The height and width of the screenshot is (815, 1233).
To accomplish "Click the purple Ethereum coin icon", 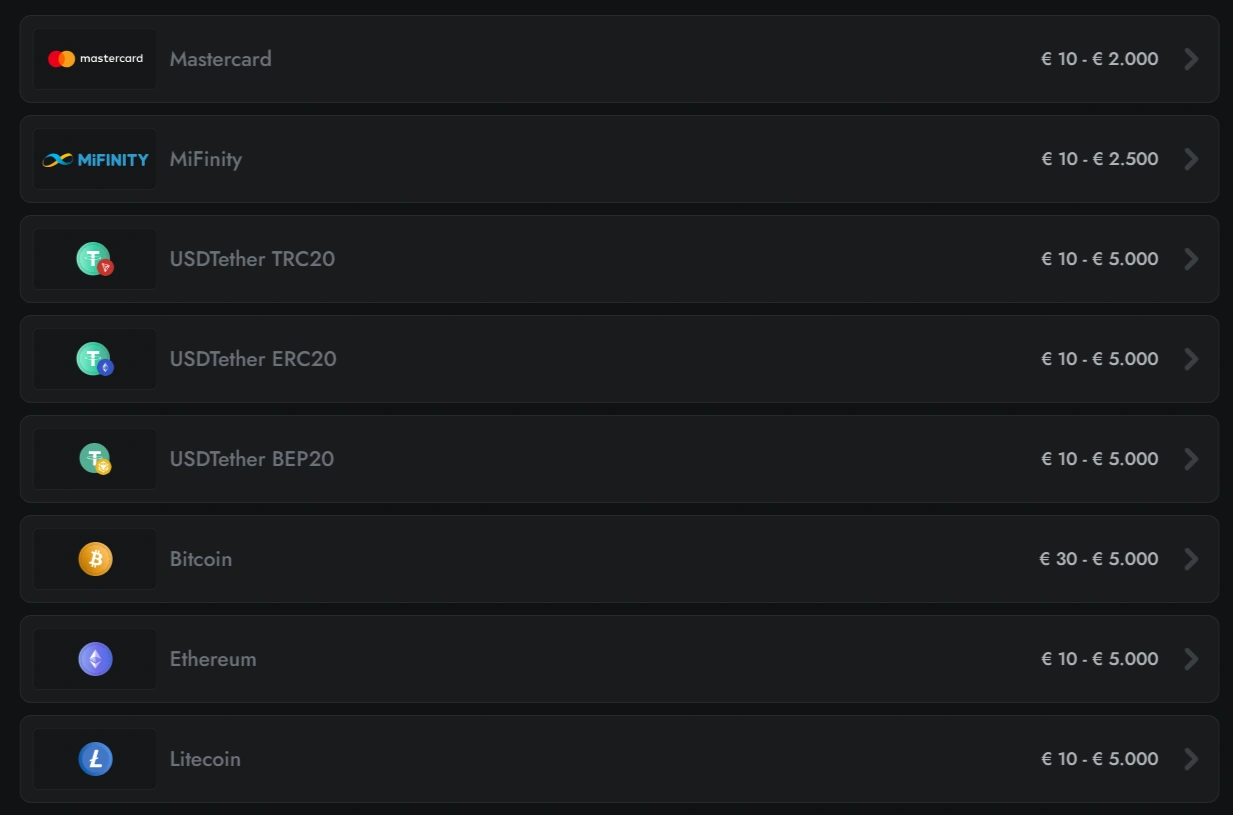I will [x=96, y=659].
